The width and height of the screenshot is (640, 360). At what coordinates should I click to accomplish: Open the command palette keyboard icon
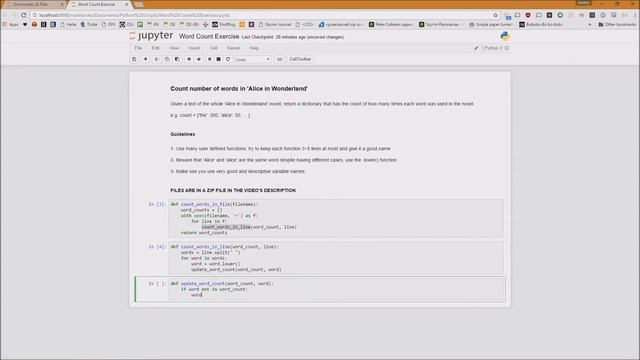(x=279, y=59)
